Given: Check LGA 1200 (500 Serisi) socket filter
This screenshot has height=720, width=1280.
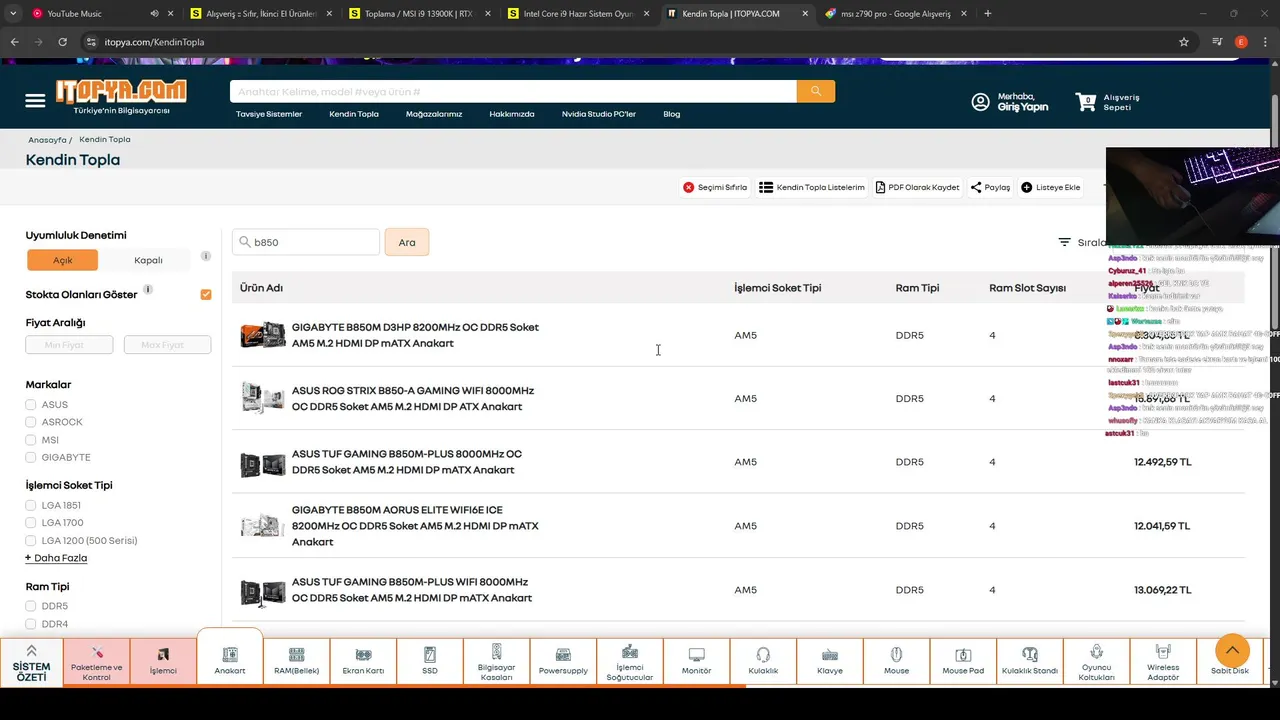Looking at the screenshot, I should pyautogui.click(x=32, y=540).
